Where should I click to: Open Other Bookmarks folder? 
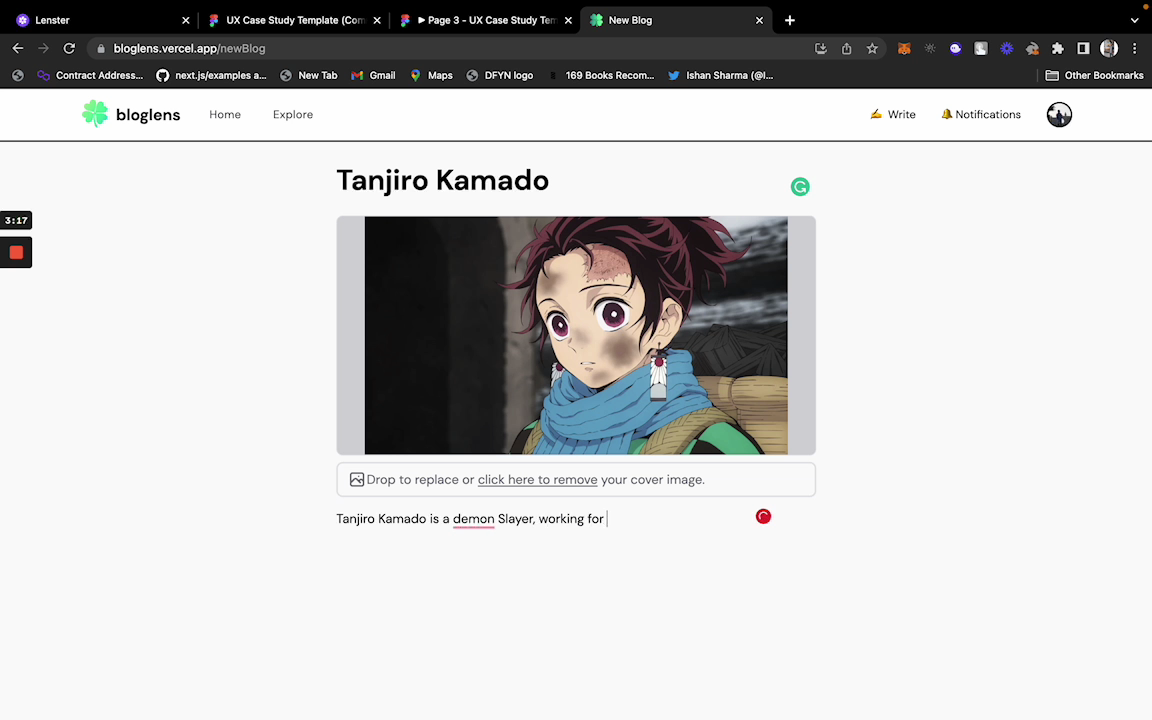tap(1095, 75)
